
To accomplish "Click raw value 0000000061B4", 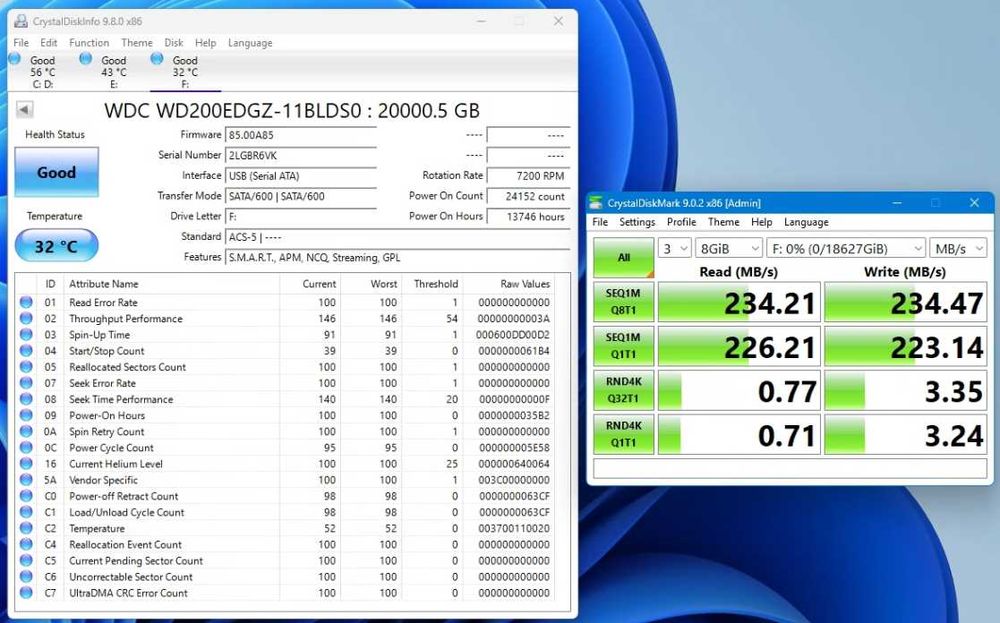I will pos(513,351).
